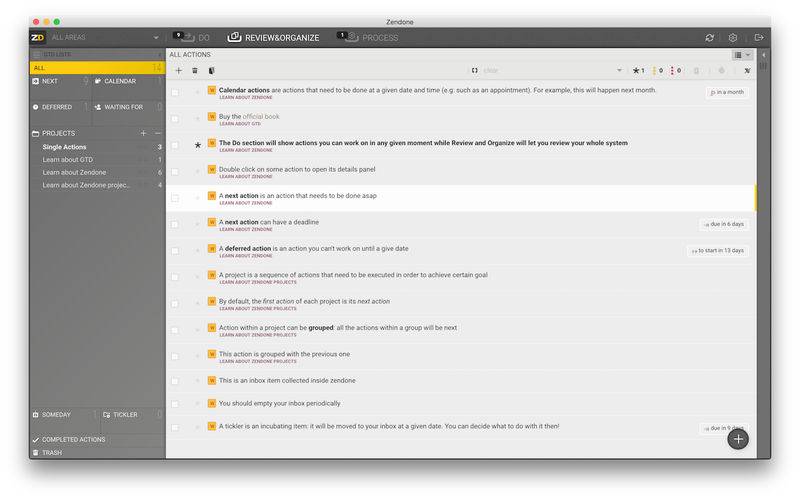Click the REVIEW&ORGANIZE tray icon
Viewport: 800px width, 500px height.
pos(234,37)
